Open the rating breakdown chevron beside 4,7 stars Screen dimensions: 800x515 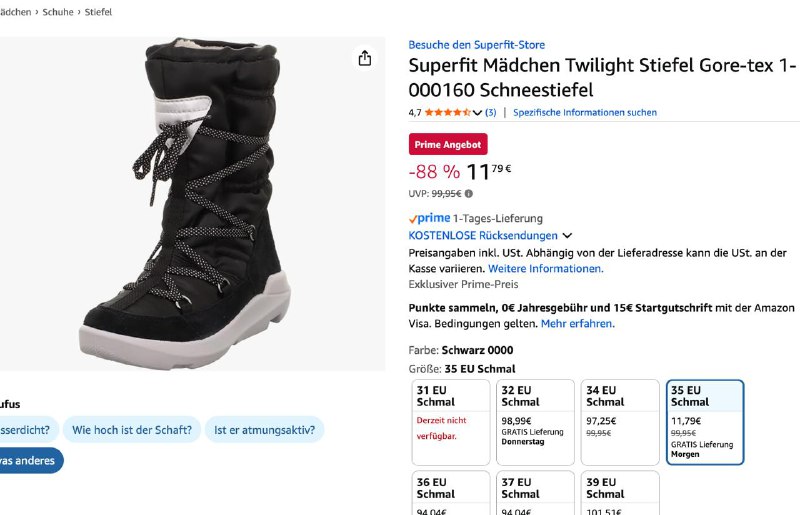478,112
